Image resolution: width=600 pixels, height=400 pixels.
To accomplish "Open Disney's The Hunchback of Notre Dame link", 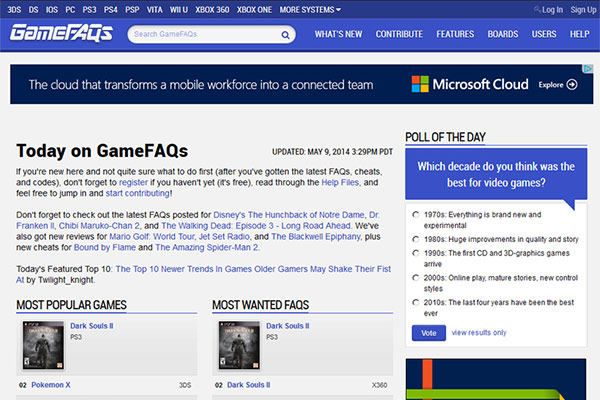I will pyautogui.click(x=289, y=215).
